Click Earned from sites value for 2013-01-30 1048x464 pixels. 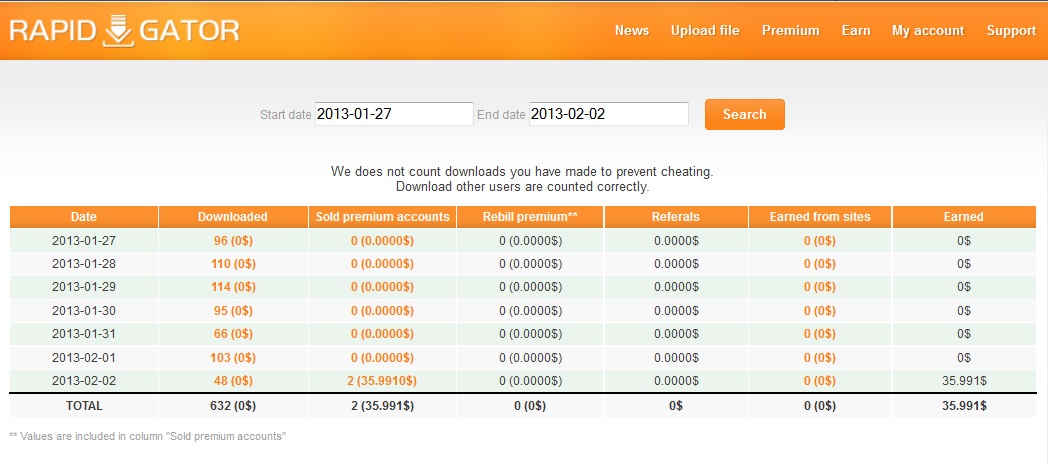click(x=819, y=310)
